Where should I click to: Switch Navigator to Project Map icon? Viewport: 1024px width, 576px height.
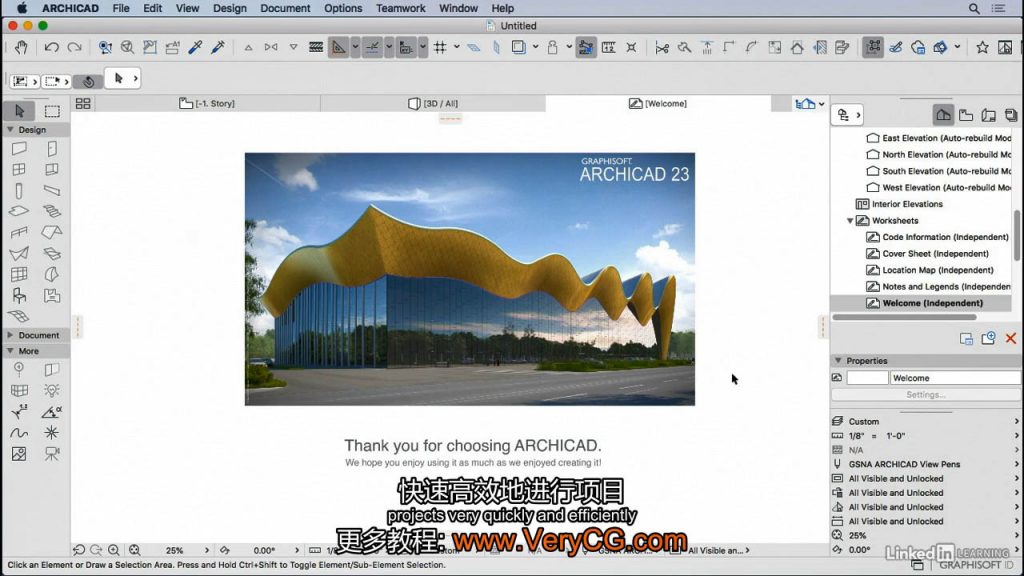click(943, 115)
